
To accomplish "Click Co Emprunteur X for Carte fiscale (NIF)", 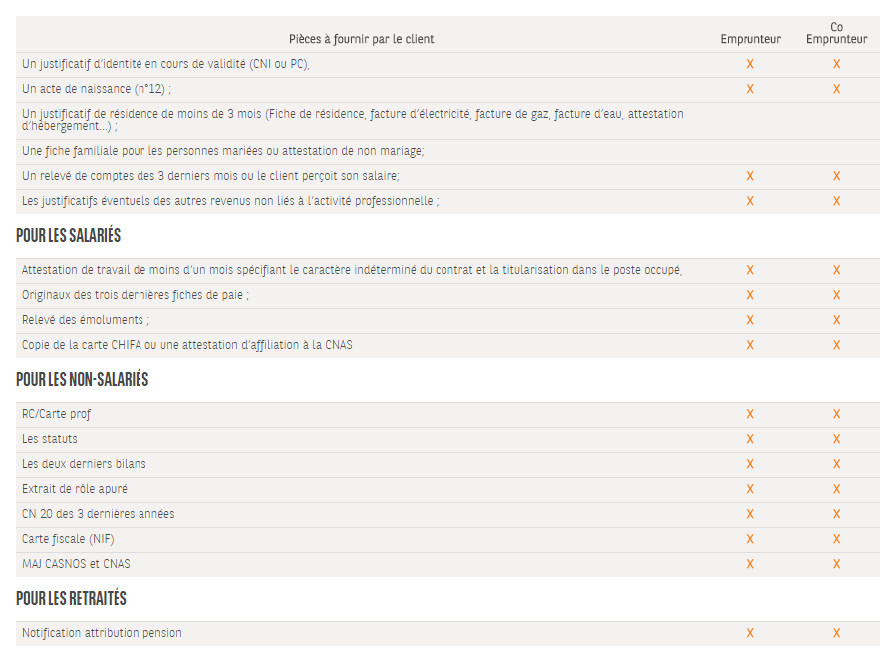I will pyautogui.click(x=836, y=540).
